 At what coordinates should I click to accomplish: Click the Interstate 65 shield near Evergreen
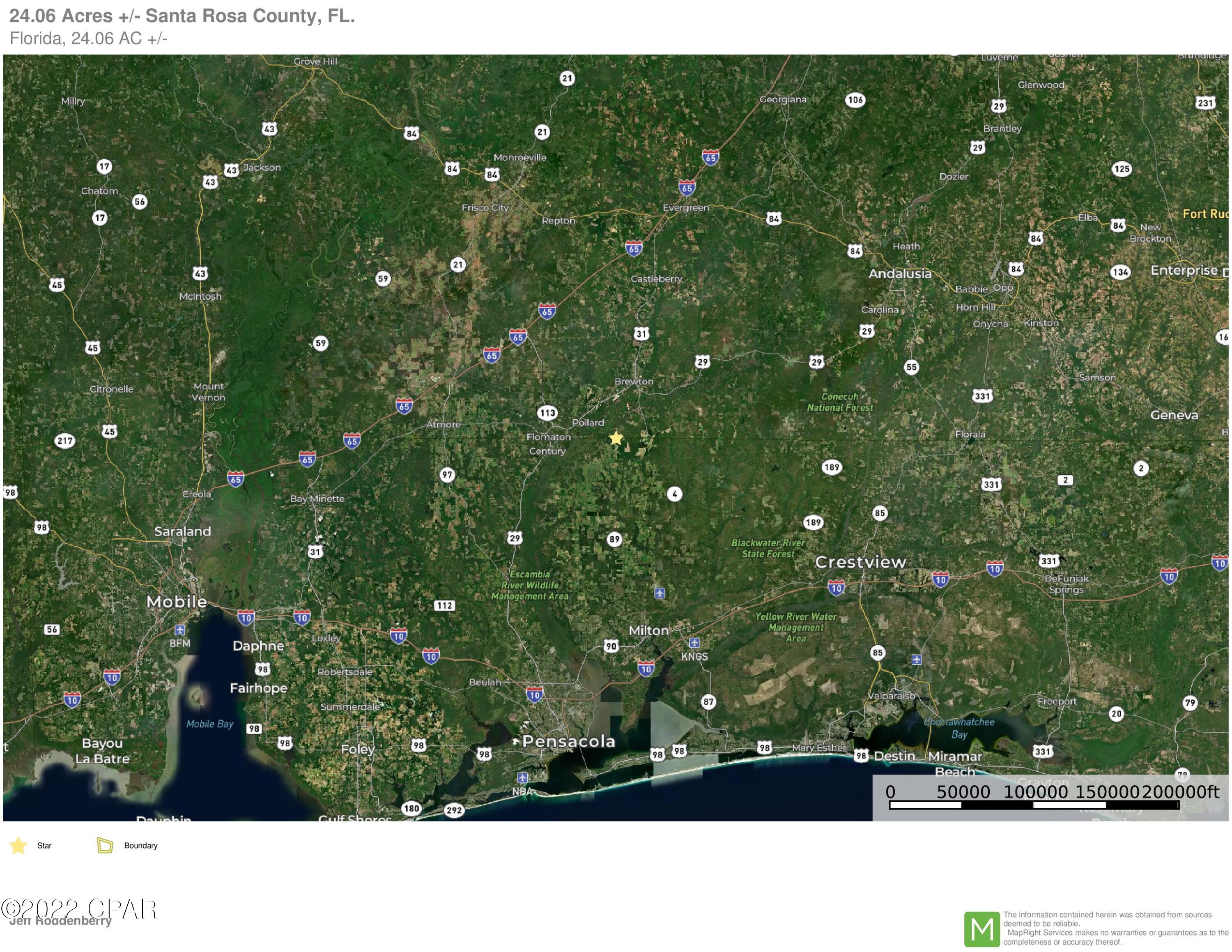687,188
